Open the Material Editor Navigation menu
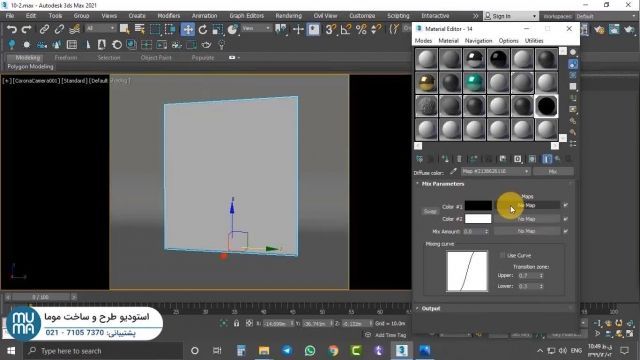 (478, 41)
